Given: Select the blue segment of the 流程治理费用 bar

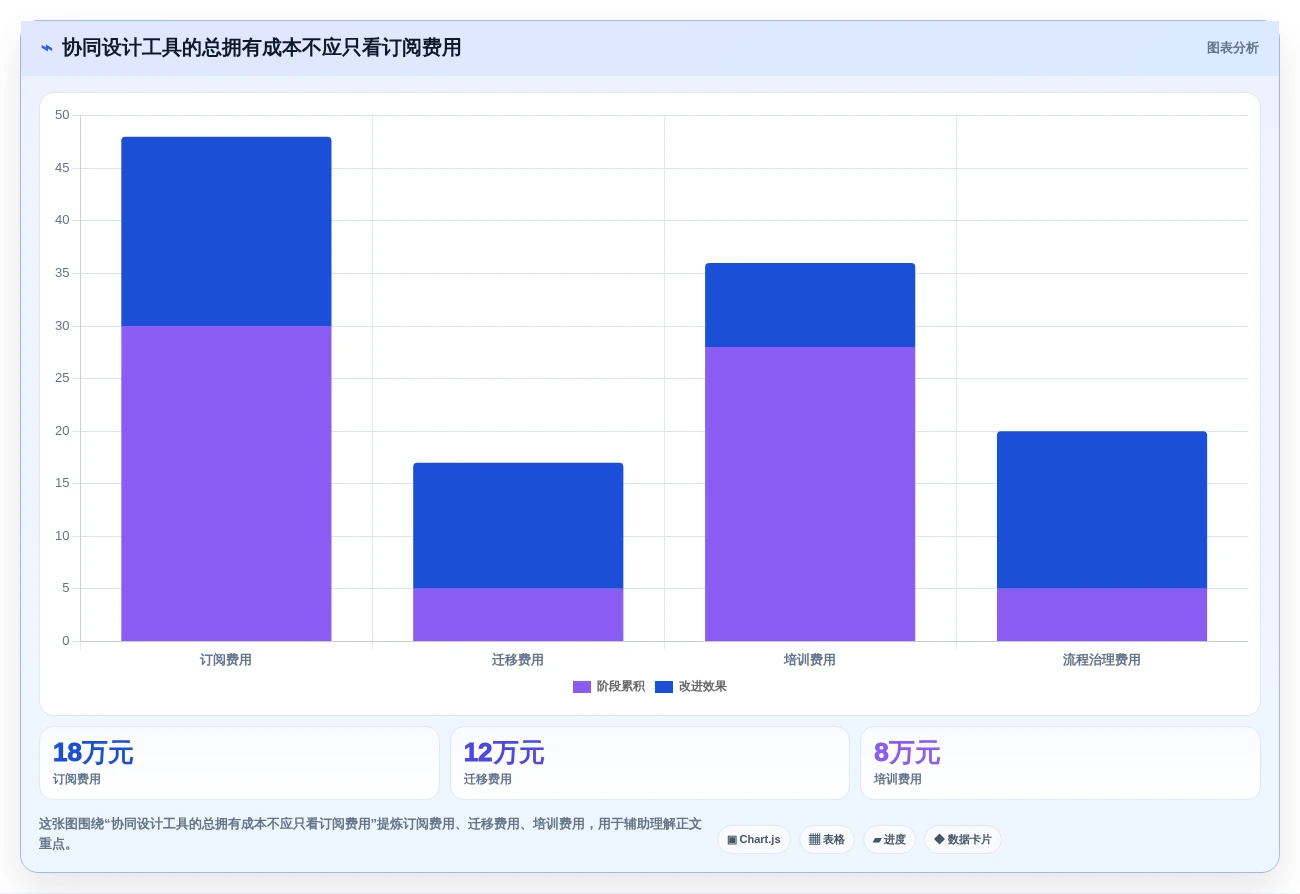Looking at the screenshot, I should click(x=1102, y=510).
